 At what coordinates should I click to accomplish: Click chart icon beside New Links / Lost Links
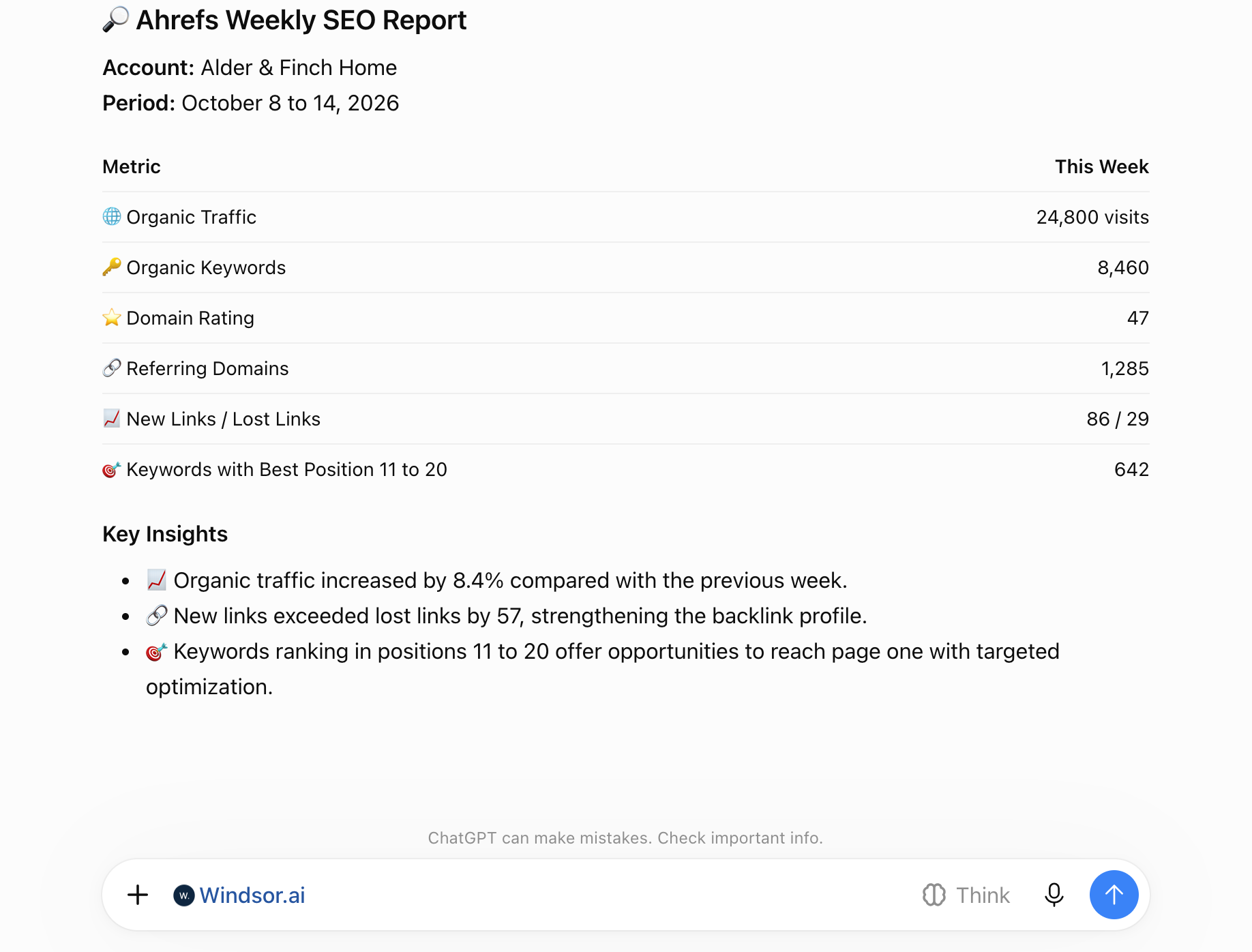pos(112,419)
